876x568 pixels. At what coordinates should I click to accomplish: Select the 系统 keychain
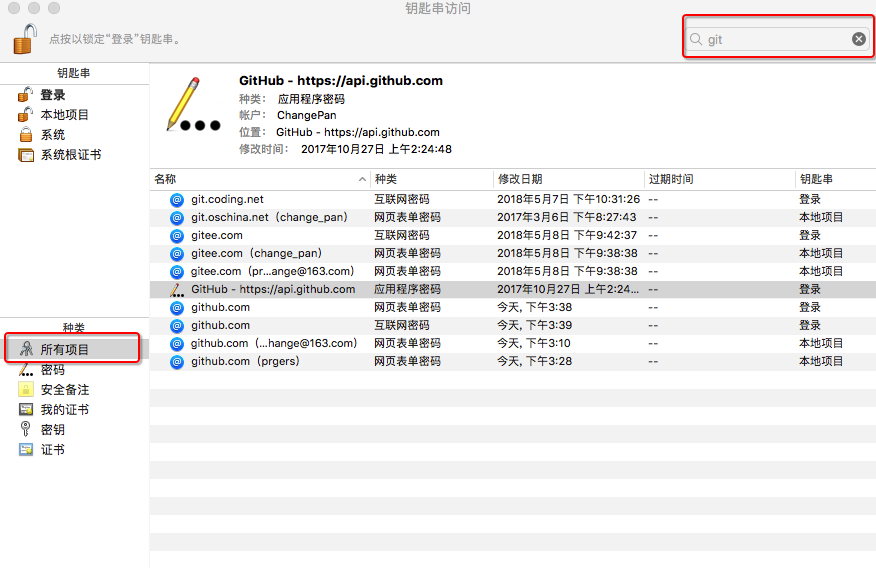coord(74,135)
